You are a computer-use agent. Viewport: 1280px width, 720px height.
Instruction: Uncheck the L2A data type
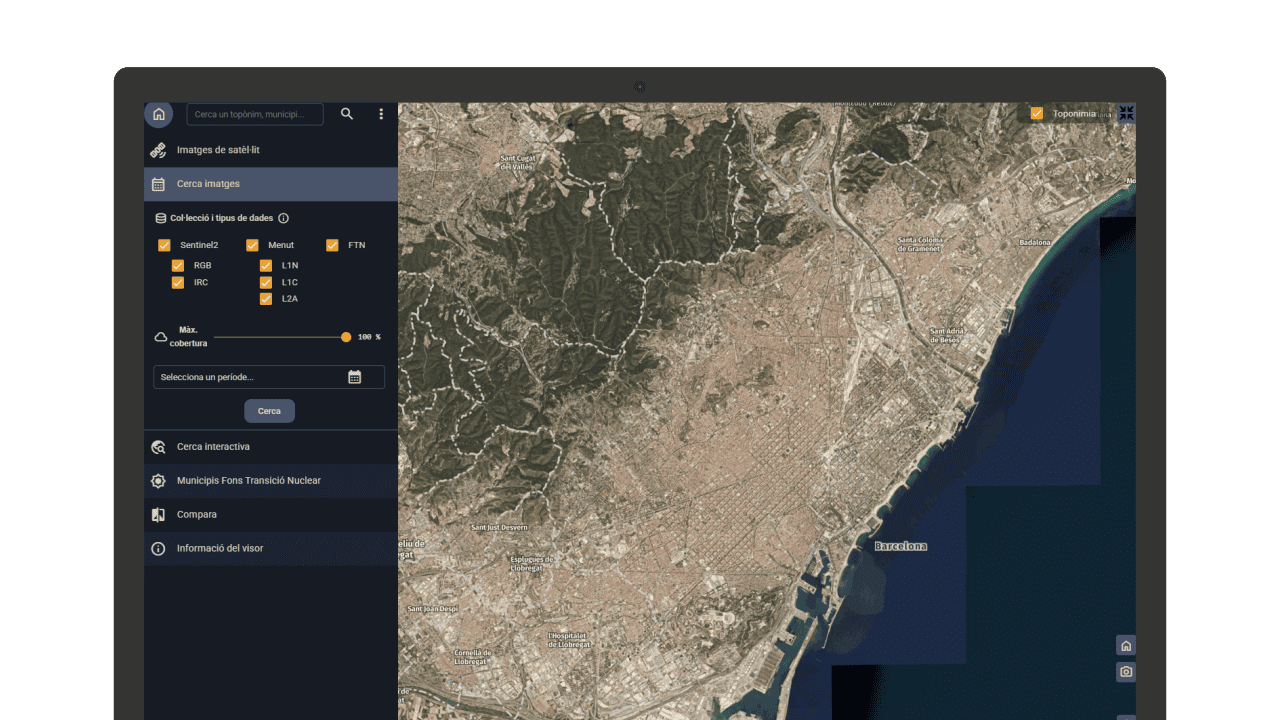(266, 299)
